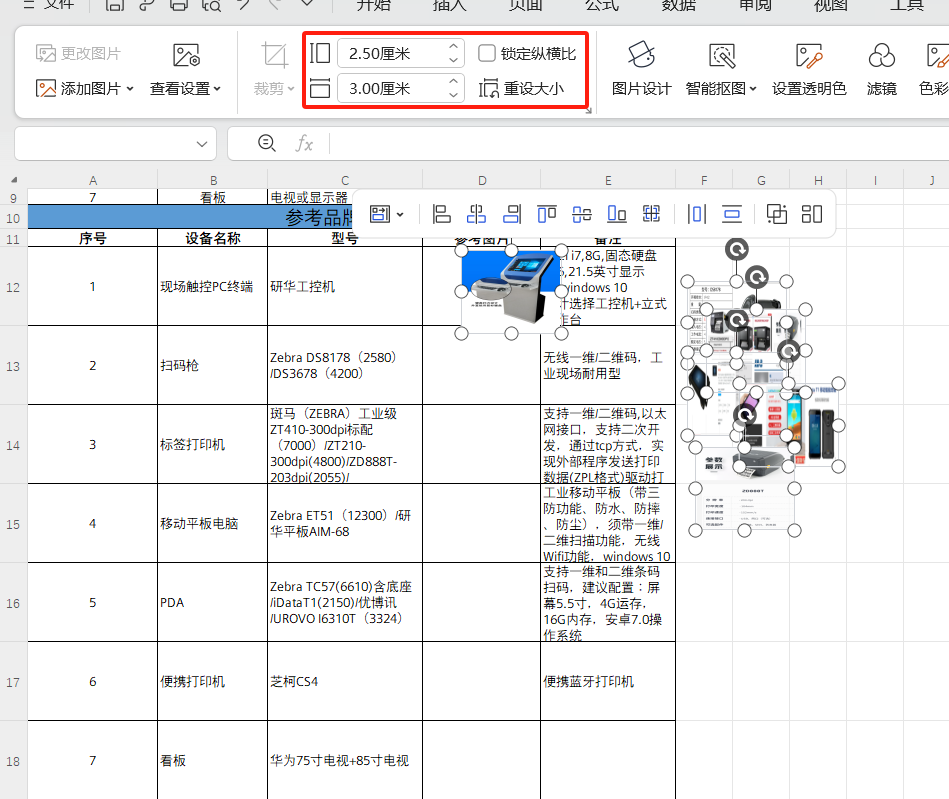Click the touch PC terminal picture
This screenshot has width=949, height=799.
[511, 291]
